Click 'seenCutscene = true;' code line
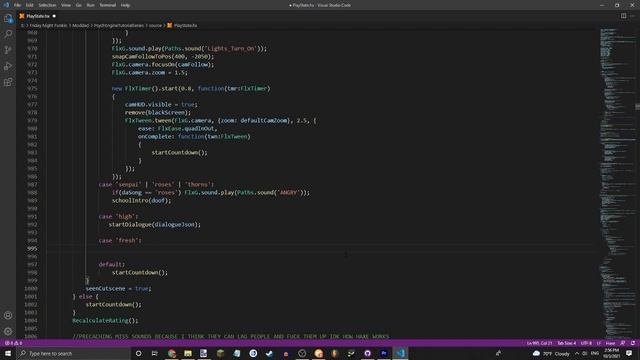This screenshot has height=360, width=640. (118, 289)
